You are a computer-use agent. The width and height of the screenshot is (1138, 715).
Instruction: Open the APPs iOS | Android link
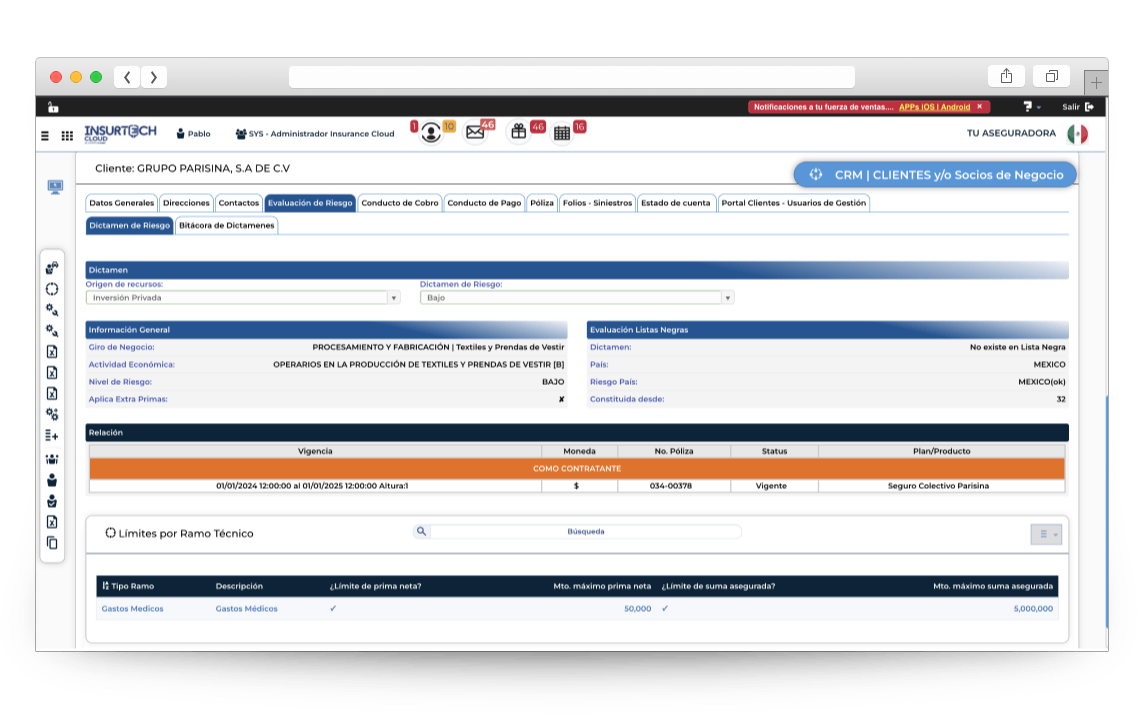point(935,107)
